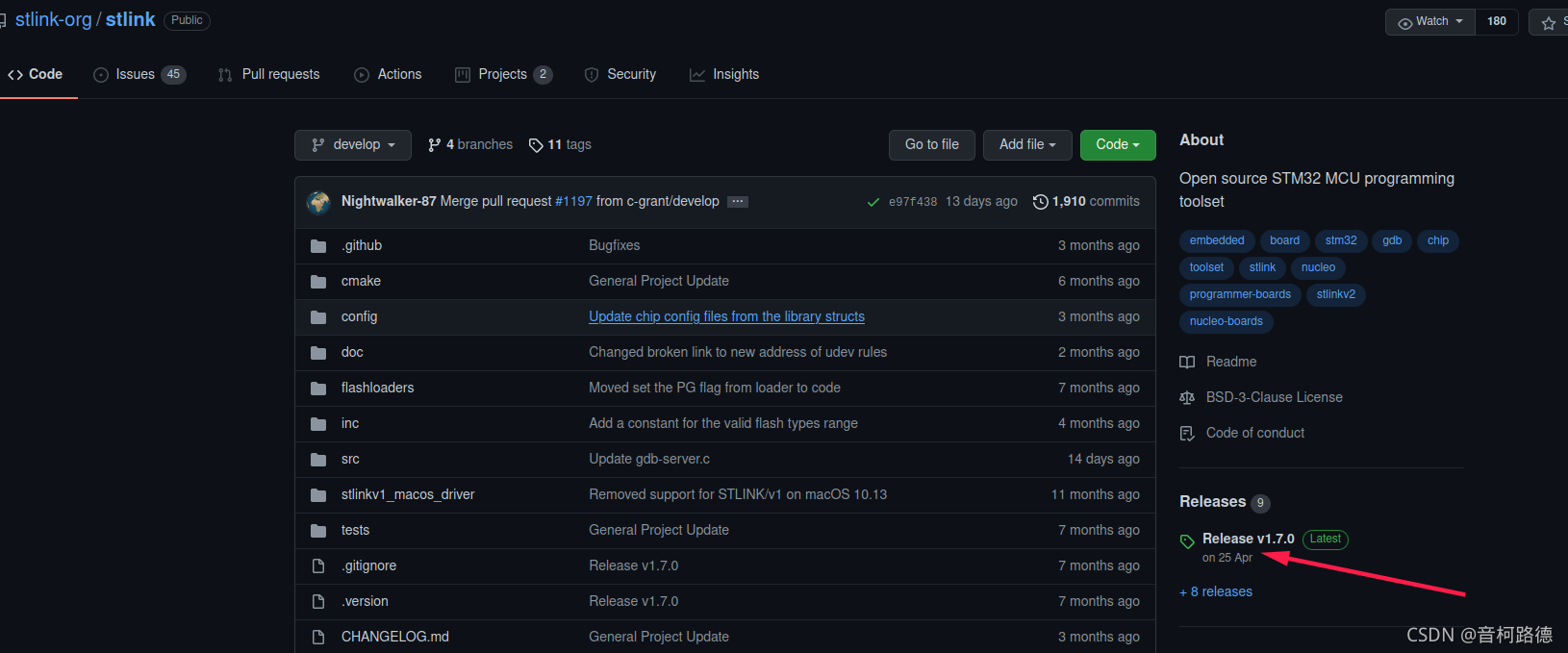Open the Readme link
This screenshot has height=653, width=1568.
tap(1231, 363)
